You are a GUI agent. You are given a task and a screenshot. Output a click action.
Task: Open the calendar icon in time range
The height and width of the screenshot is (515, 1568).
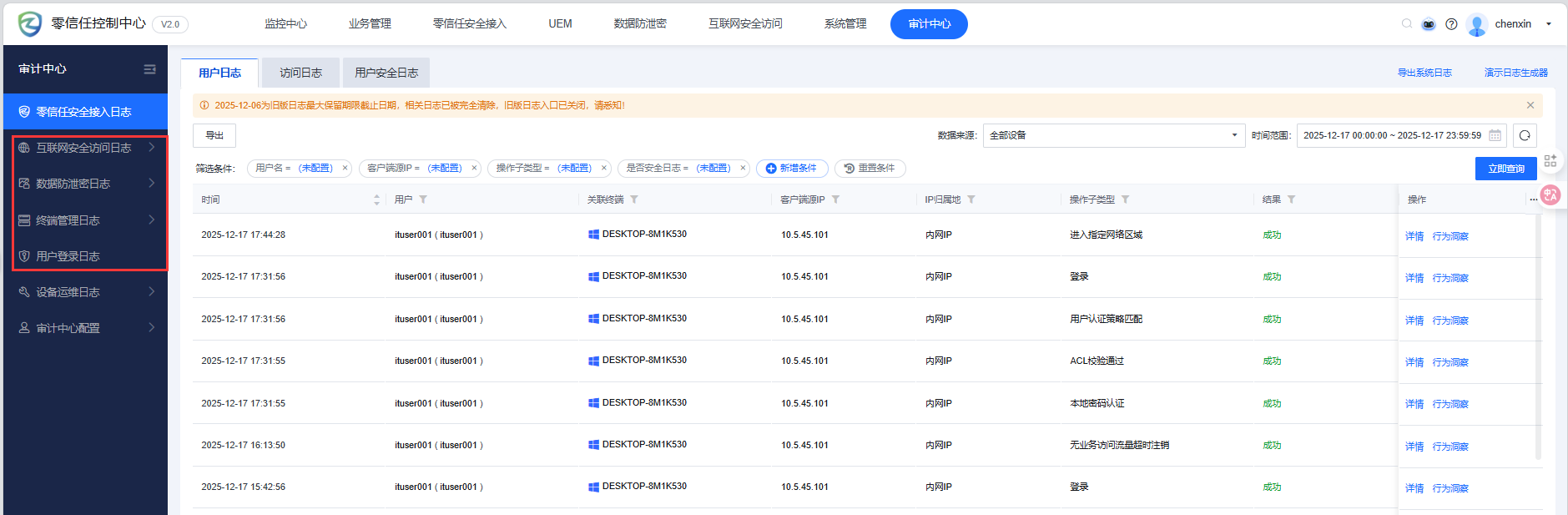(x=1495, y=135)
